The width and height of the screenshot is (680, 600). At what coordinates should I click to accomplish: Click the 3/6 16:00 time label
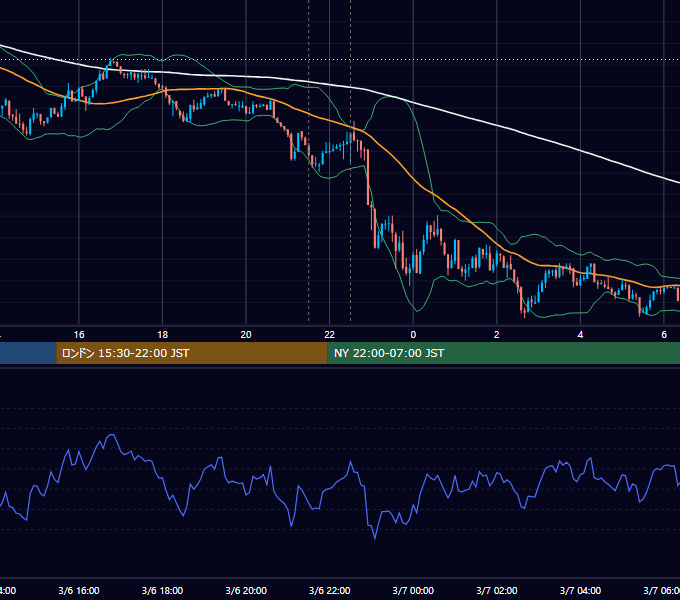(x=79, y=590)
